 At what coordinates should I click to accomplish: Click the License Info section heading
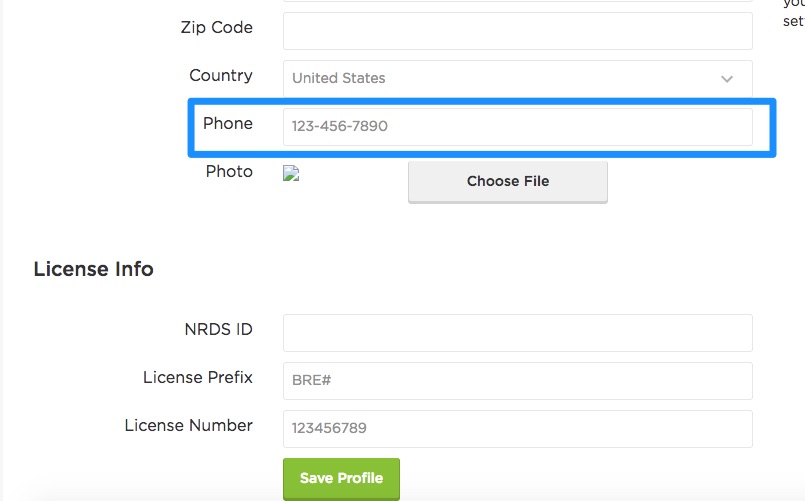tap(93, 269)
